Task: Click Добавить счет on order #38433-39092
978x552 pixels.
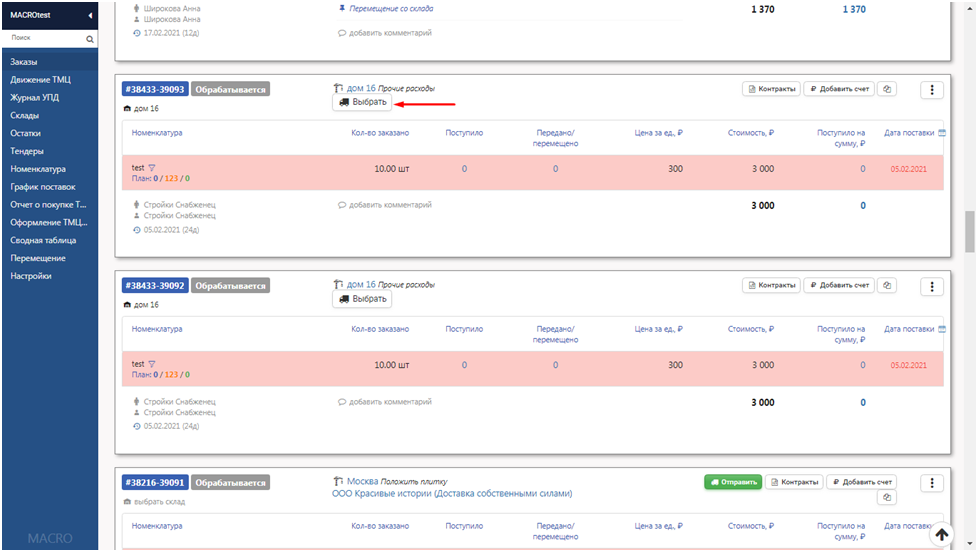Action: [840, 286]
